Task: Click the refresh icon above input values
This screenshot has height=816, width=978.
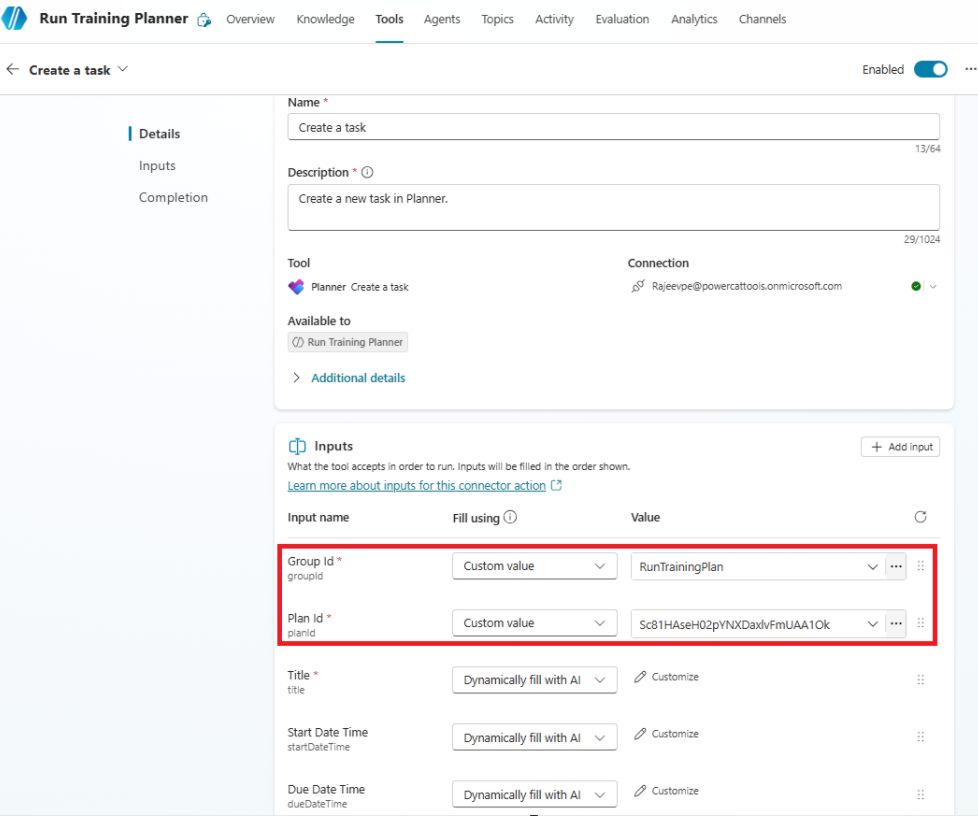Action: point(920,517)
